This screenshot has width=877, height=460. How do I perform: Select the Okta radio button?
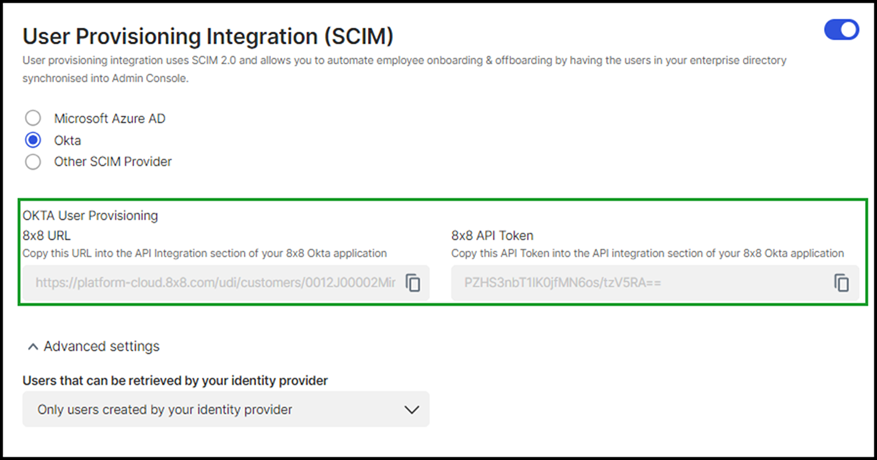[x=33, y=140]
